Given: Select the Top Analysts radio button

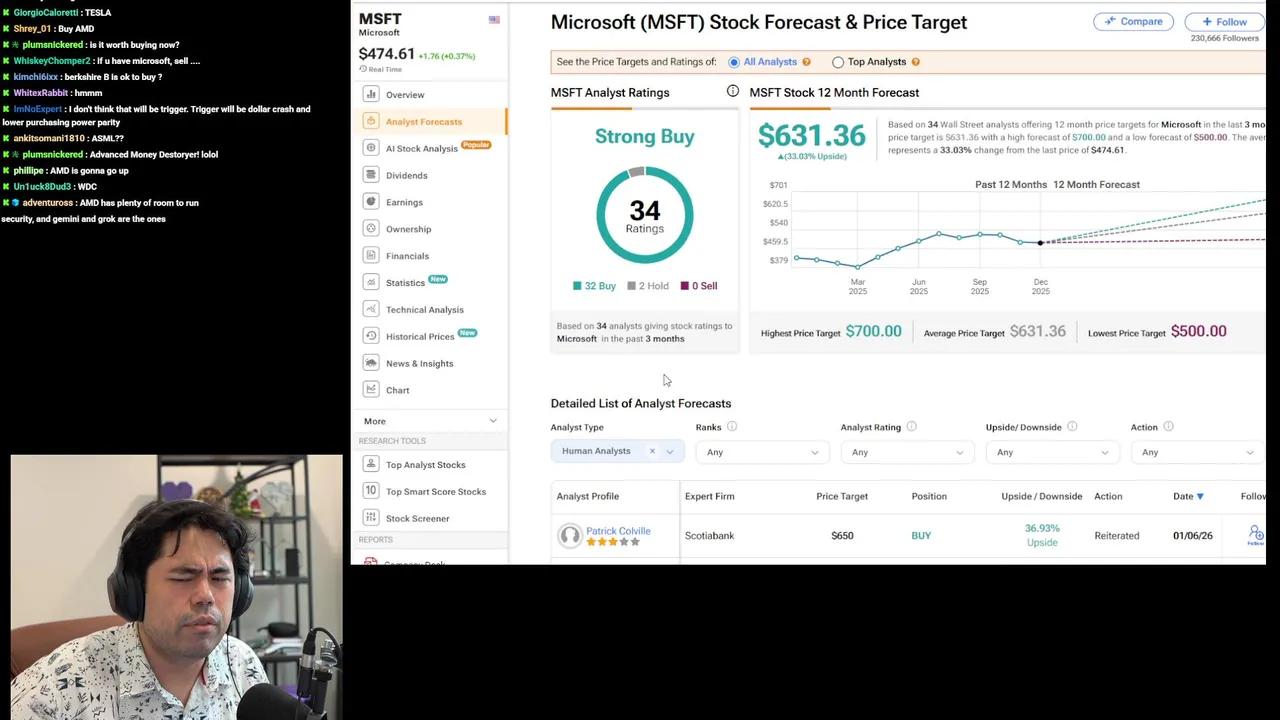Looking at the screenshot, I should (x=838, y=62).
